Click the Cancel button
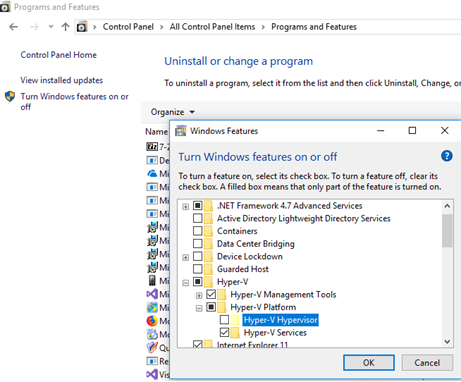Viewport: 461px width, 382px height. (x=427, y=363)
